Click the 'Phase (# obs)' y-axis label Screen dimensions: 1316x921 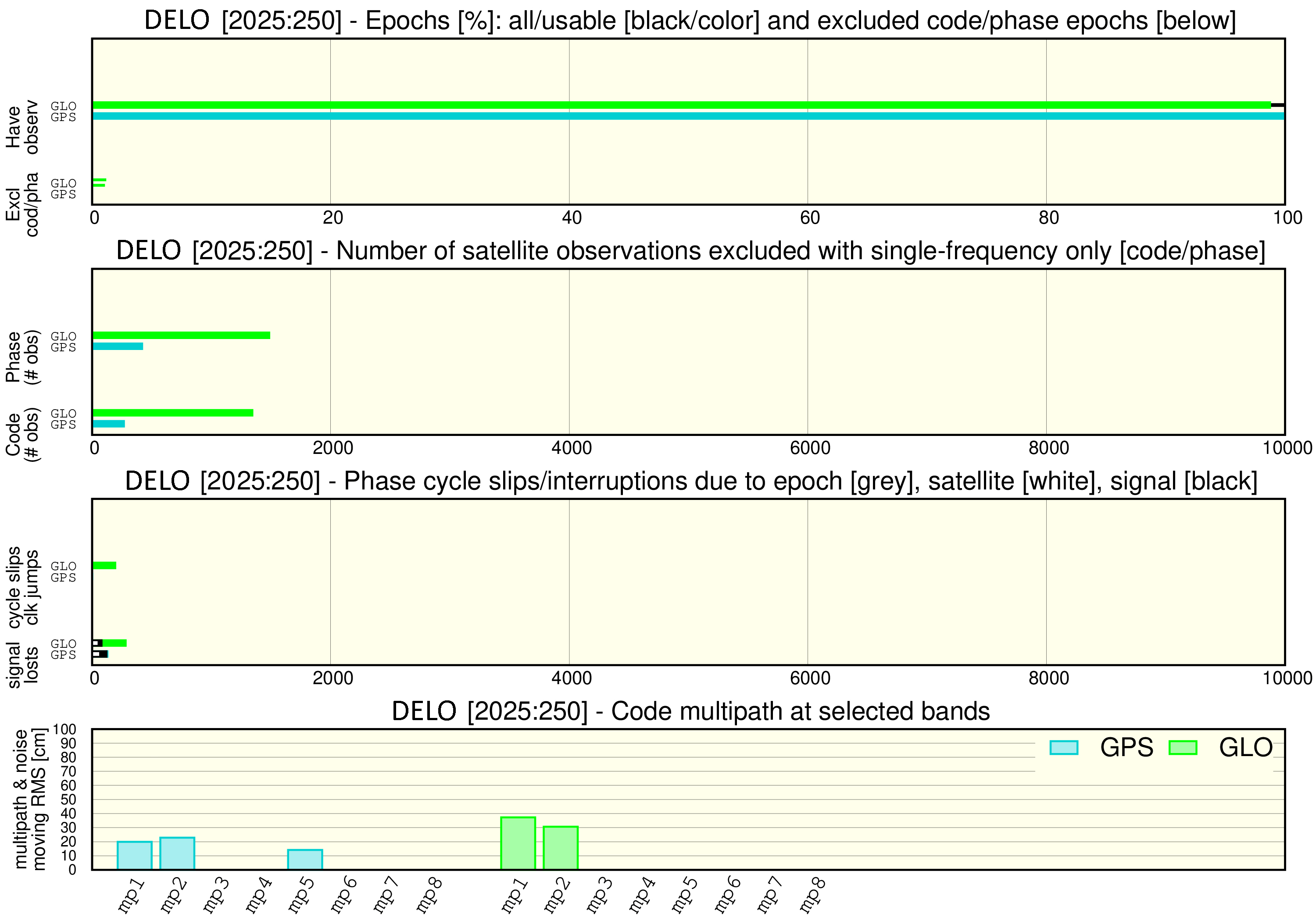coord(22,357)
